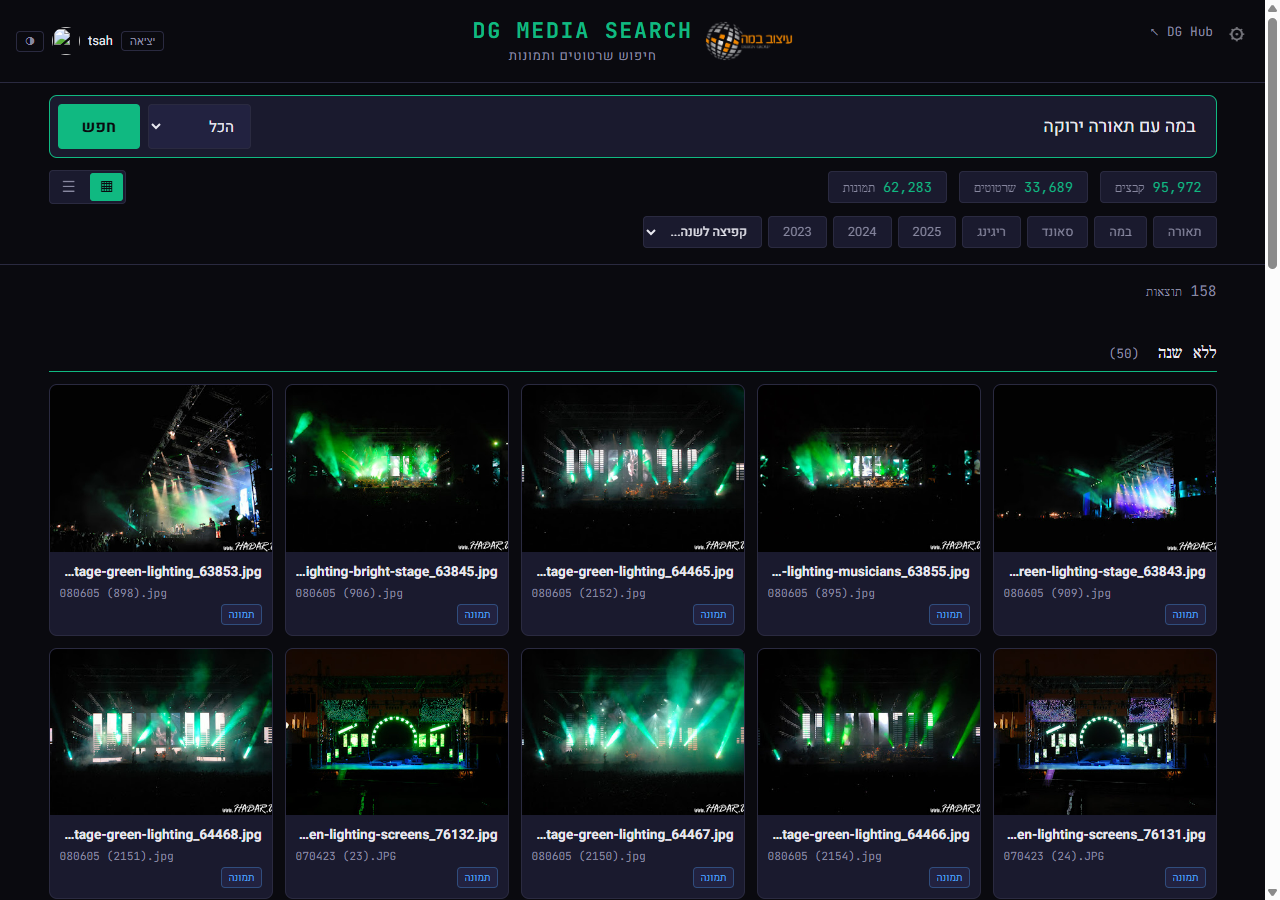The height and width of the screenshot is (900, 1280).
Task: Click תמונה badge on 070423 (24).JPG card
Action: [1185, 877]
